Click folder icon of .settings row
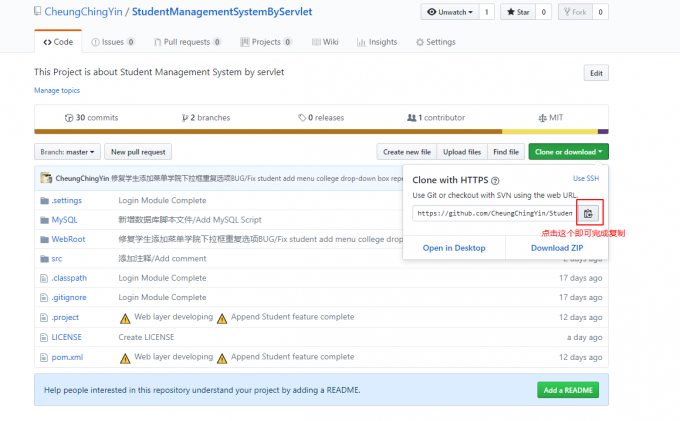 pos(44,200)
